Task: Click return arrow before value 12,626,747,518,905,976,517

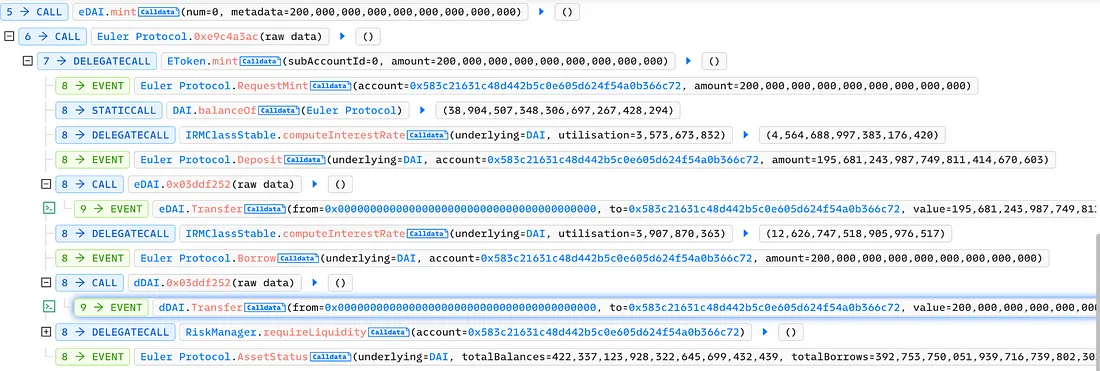Action: 747,234
